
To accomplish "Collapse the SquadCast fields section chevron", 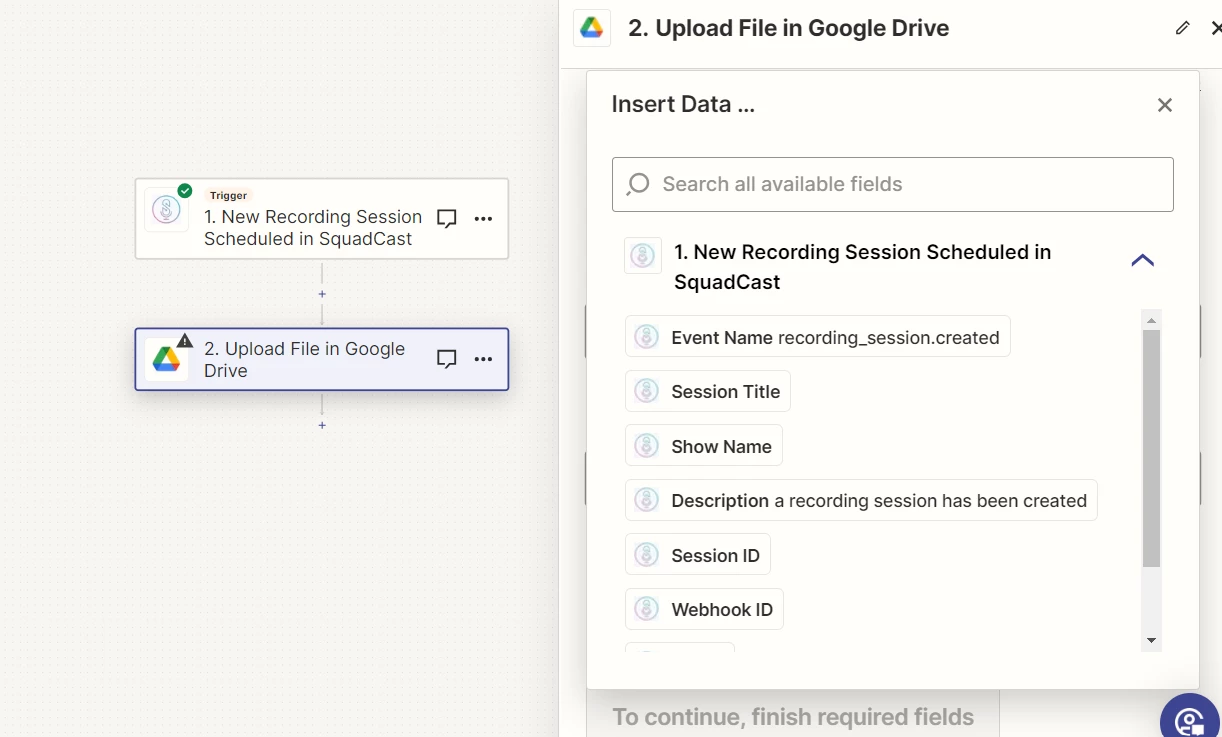I will pyautogui.click(x=1142, y=261).
